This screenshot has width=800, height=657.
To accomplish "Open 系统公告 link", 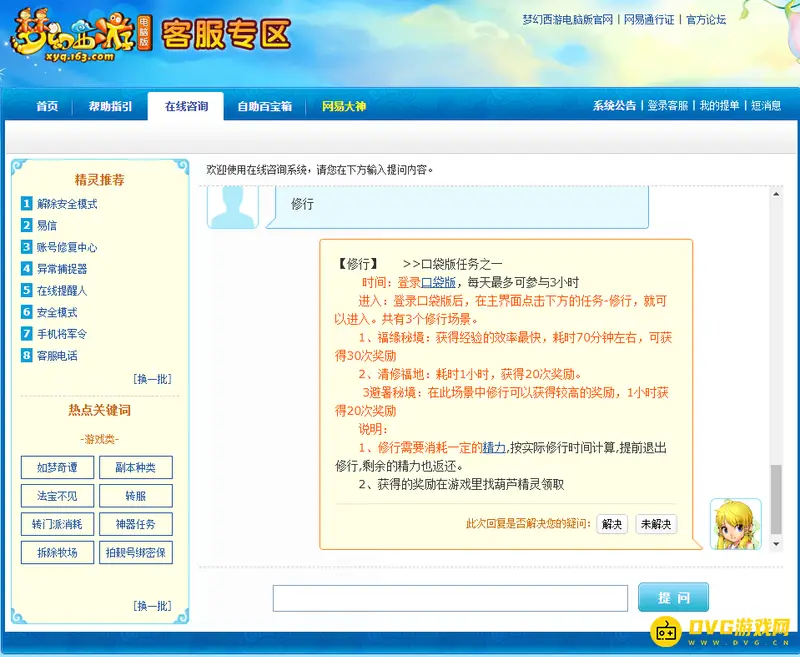I will (x=614, y=106).
